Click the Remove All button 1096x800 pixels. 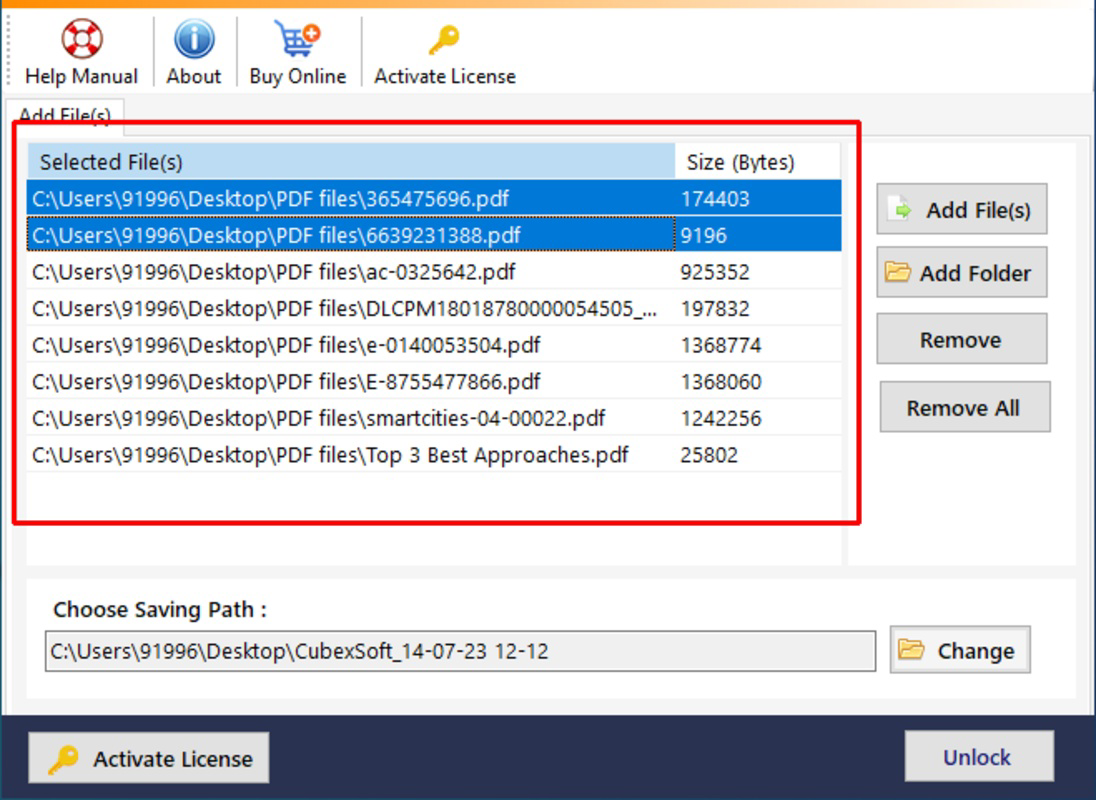(x=965, y=407)
